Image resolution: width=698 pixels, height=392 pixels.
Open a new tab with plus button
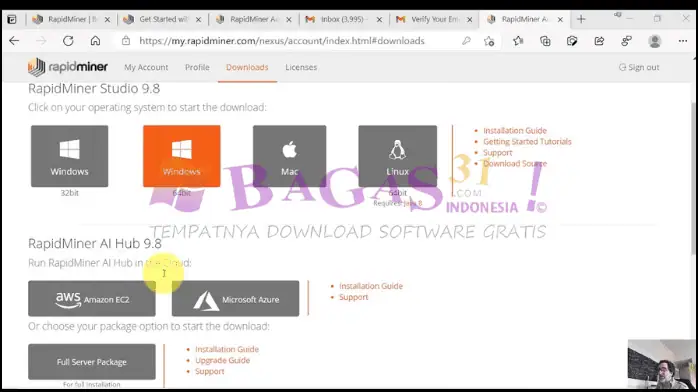point(581,19)
